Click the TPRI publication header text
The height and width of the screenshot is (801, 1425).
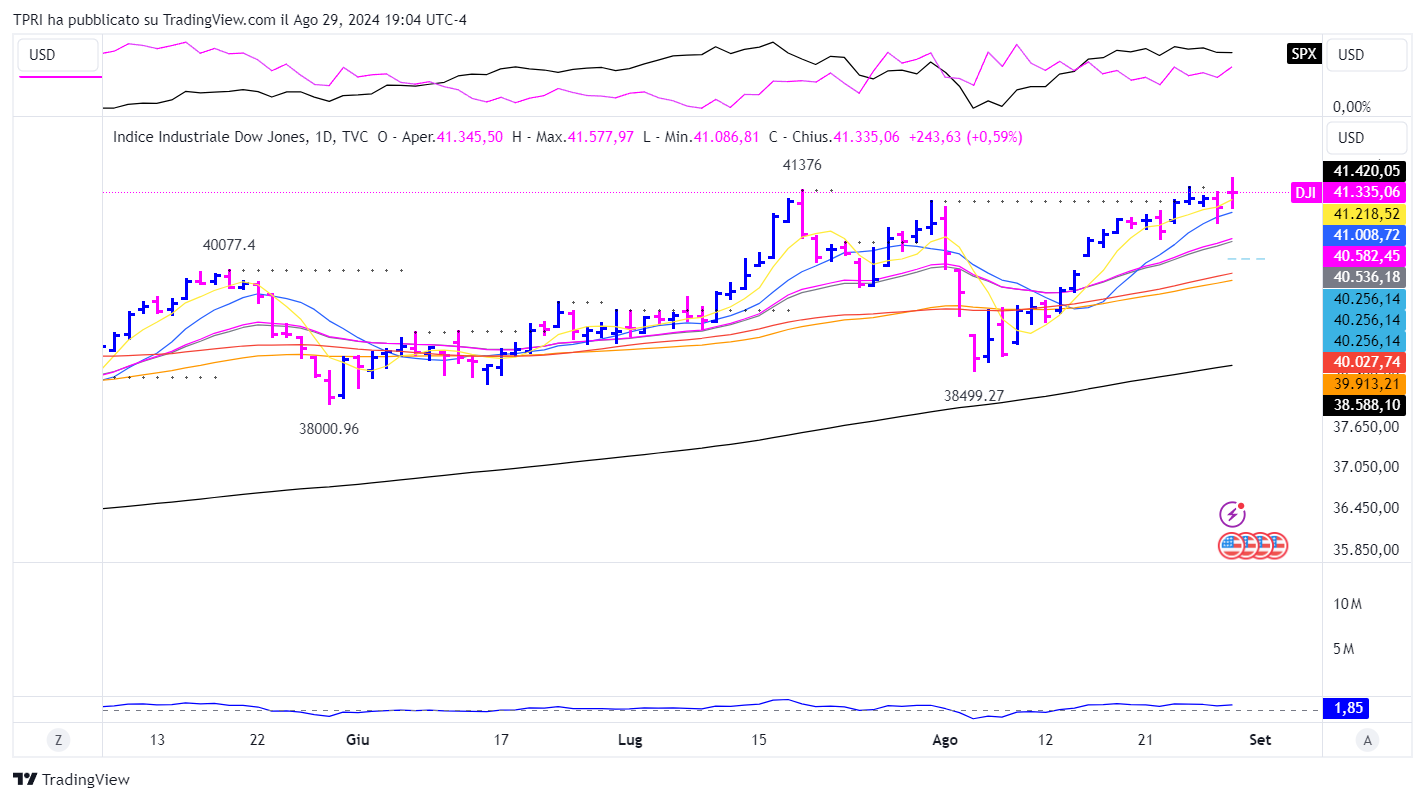tap(239, 20)
